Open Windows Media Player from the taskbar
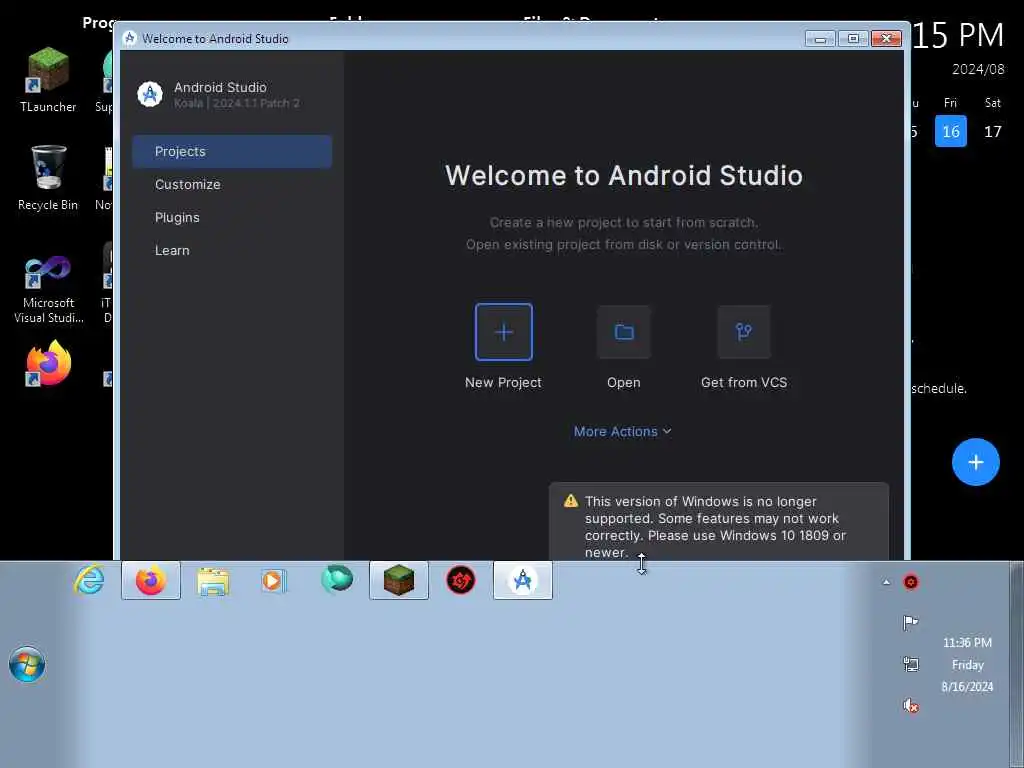 [x=274, y=580]
